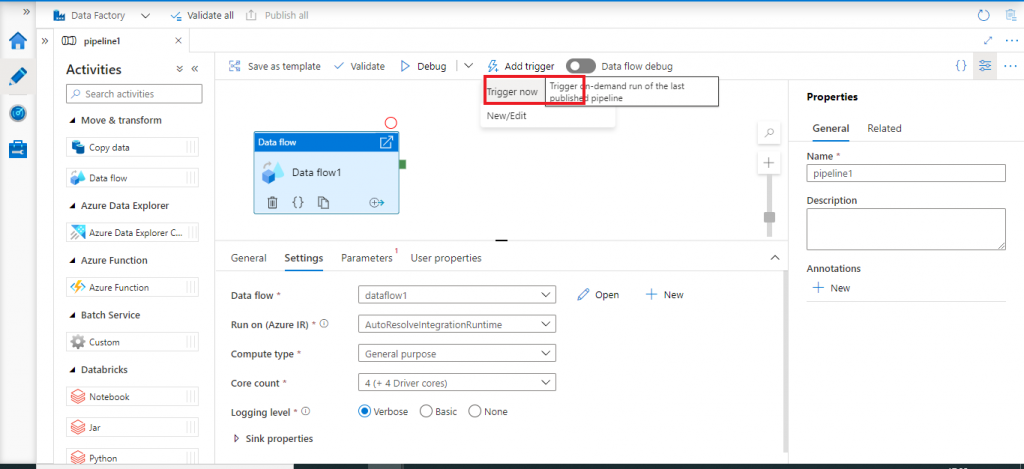
Task: Switch to the General activity tab
Action: [x=249, y=258]
